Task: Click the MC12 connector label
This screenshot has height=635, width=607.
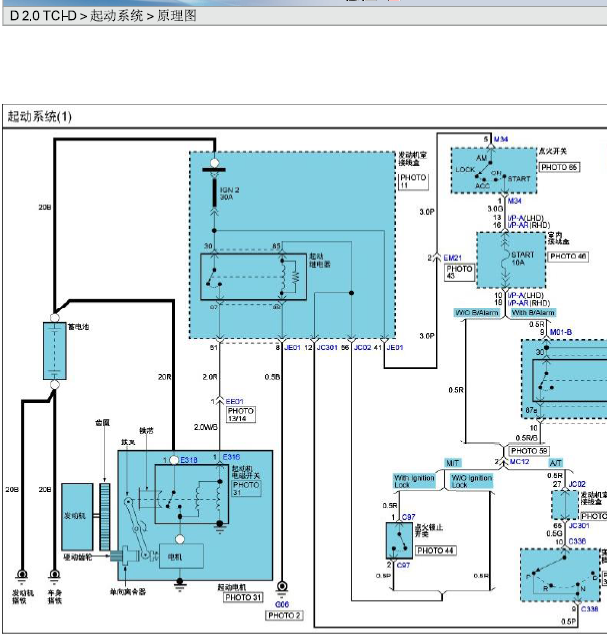Action: point(519,461)
